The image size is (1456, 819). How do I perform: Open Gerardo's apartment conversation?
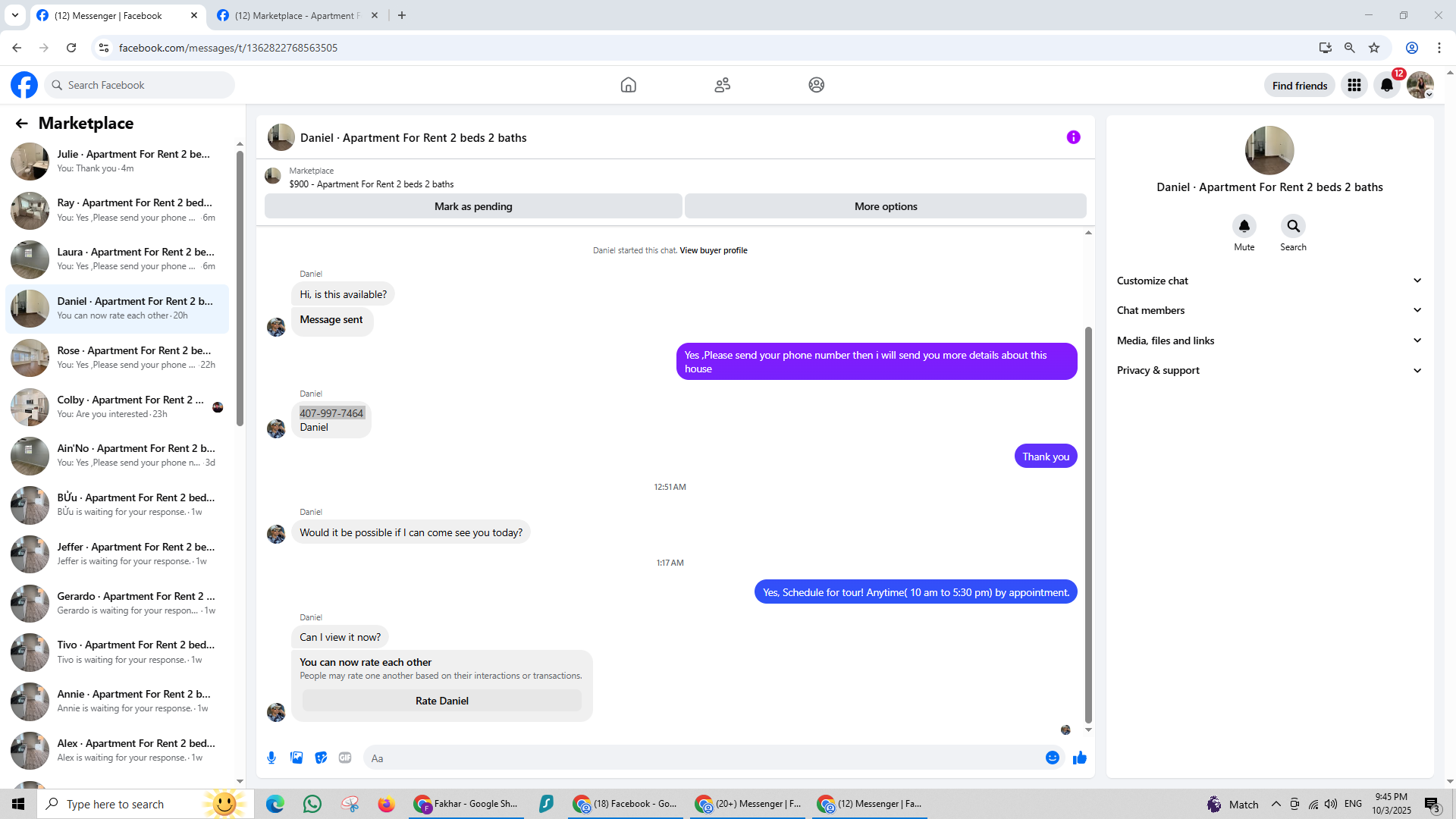click(x=117, y=604)
